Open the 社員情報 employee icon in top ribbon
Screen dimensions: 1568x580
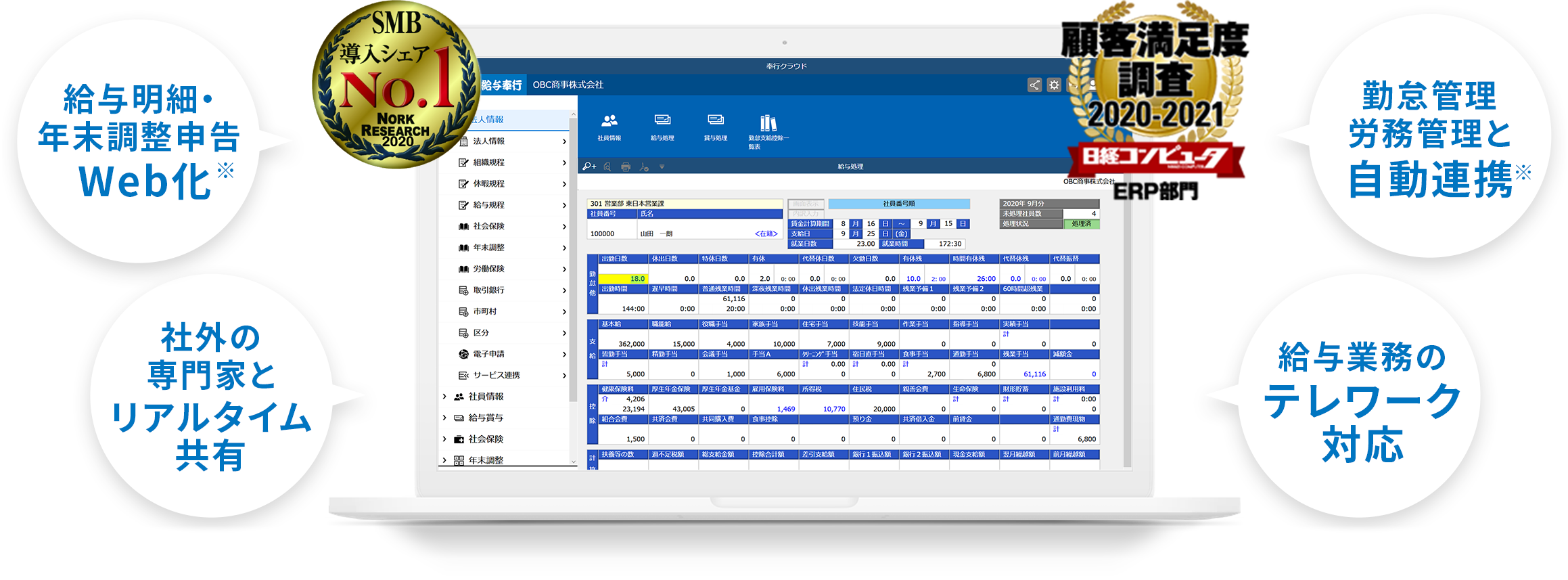[609, 121]
